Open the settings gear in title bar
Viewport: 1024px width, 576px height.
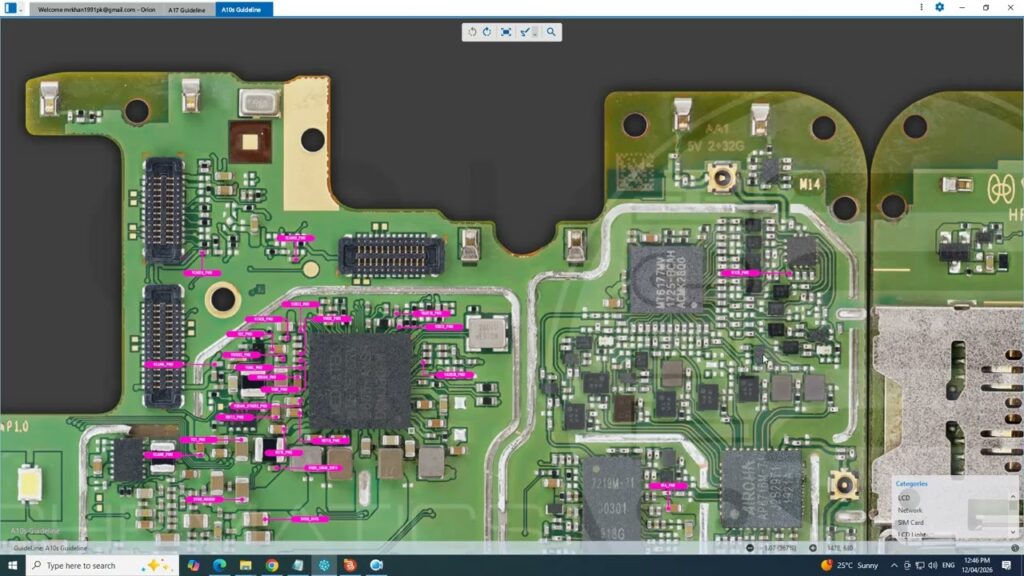pos(939,7)
